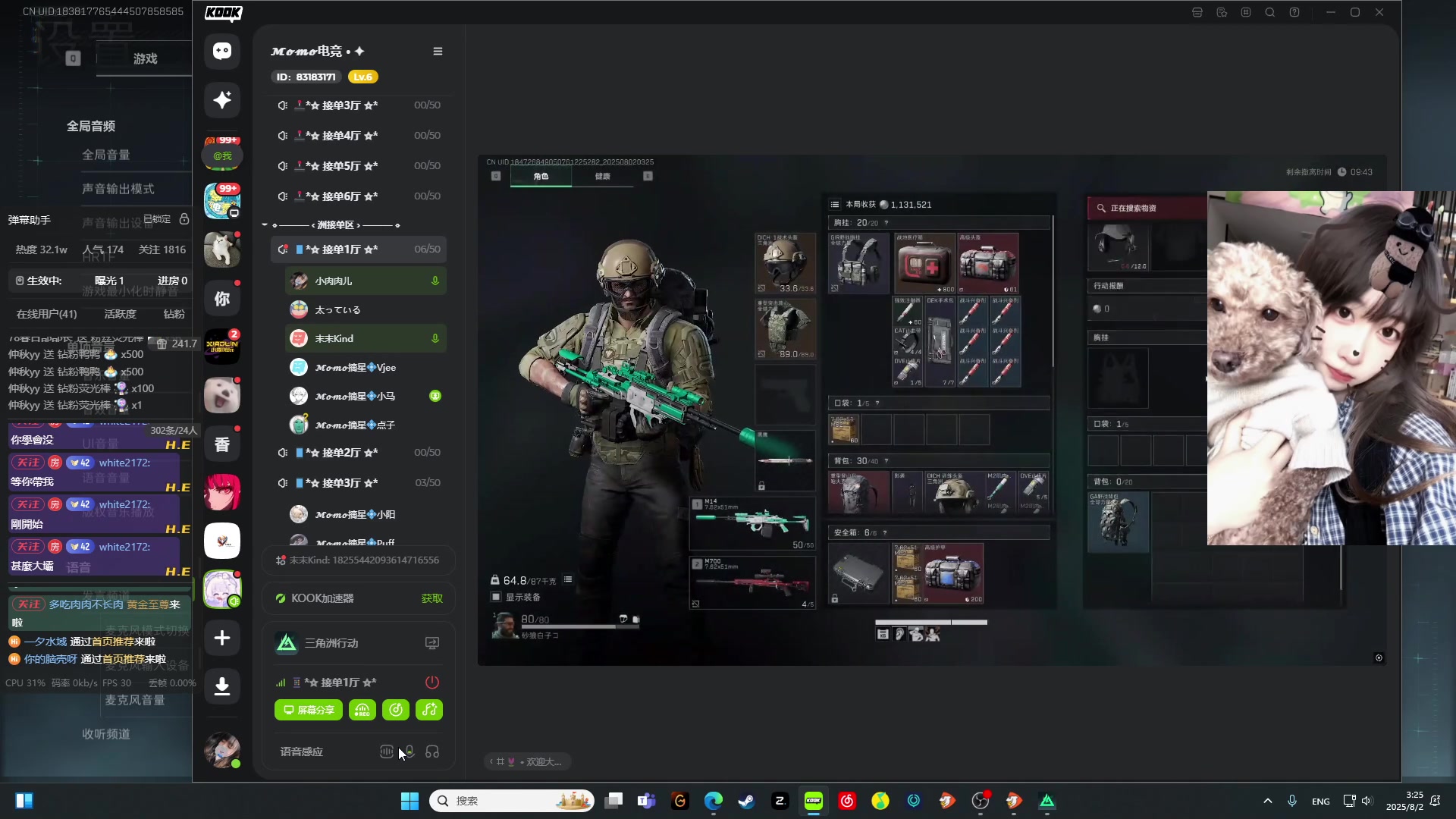Open the KOOK shop icon in title bar
Screen dimensions: 1456x819
pyautogui.click(x=1197, y=12)
